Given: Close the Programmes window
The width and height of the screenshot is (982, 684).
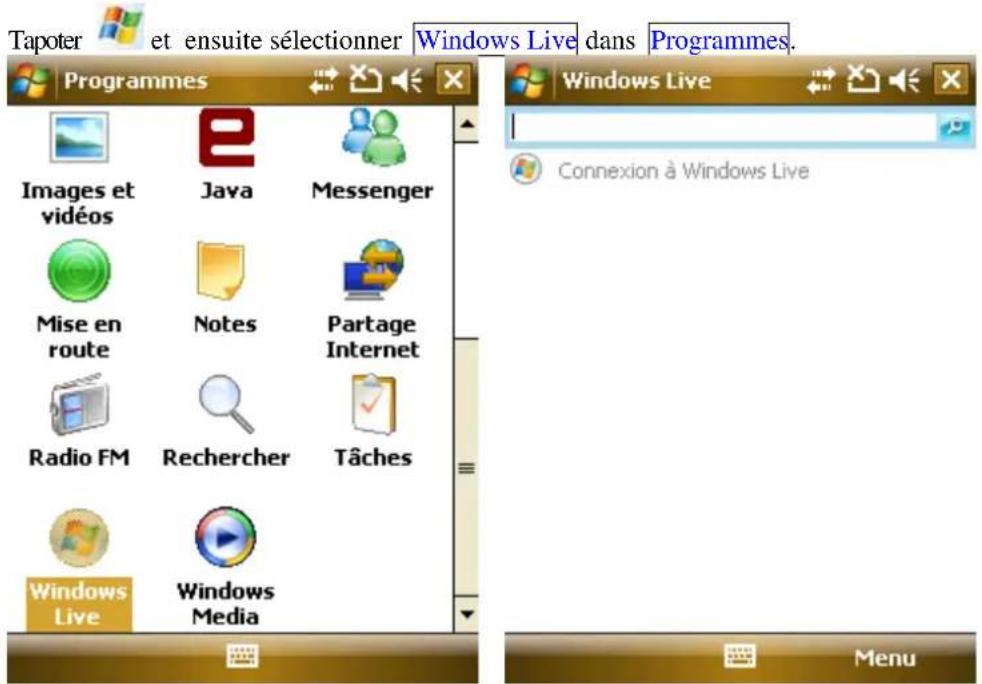Looking at the screenshot, I should tap(453, 80).
